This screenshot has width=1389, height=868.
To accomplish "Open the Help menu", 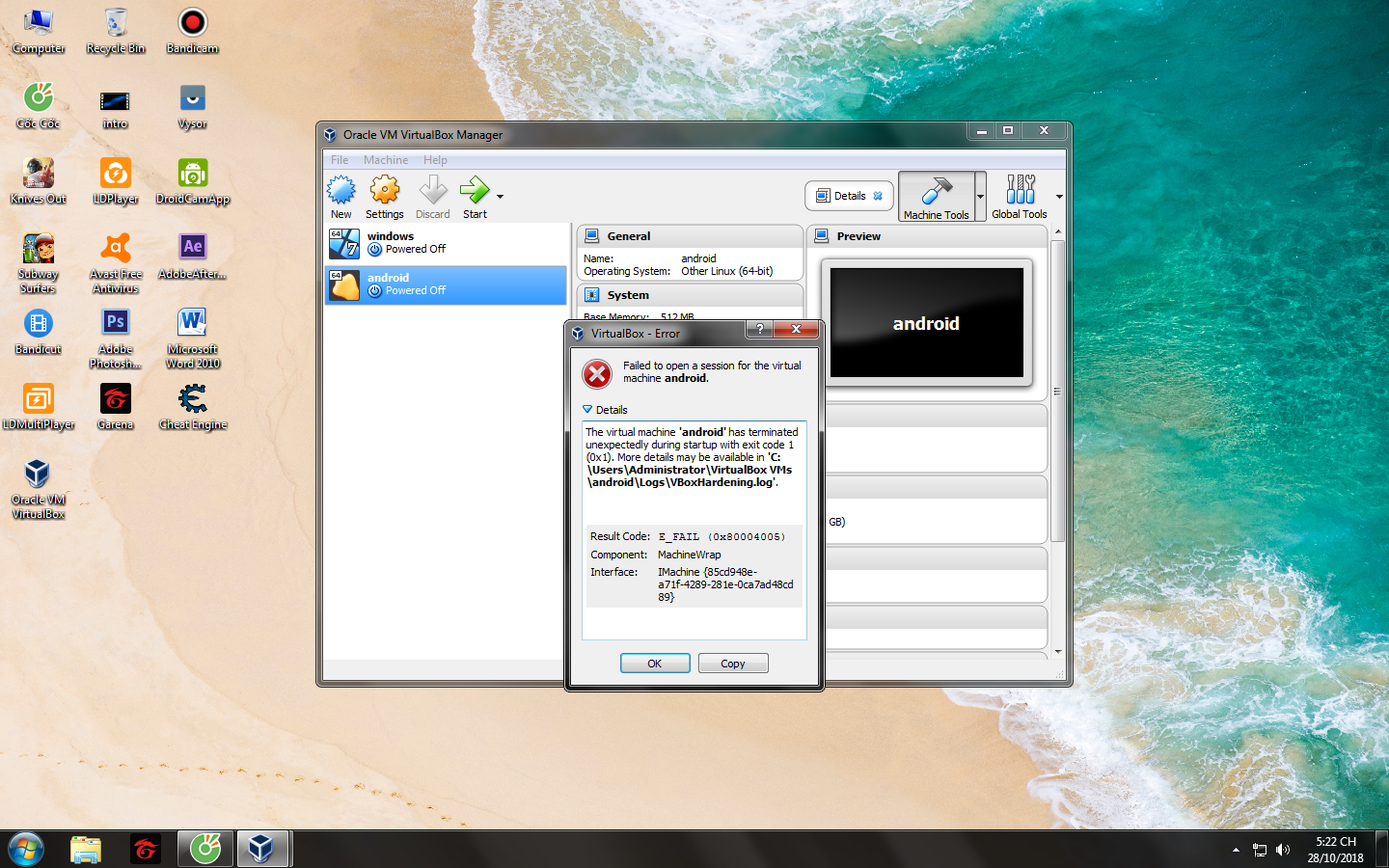I will click(435, 160).
